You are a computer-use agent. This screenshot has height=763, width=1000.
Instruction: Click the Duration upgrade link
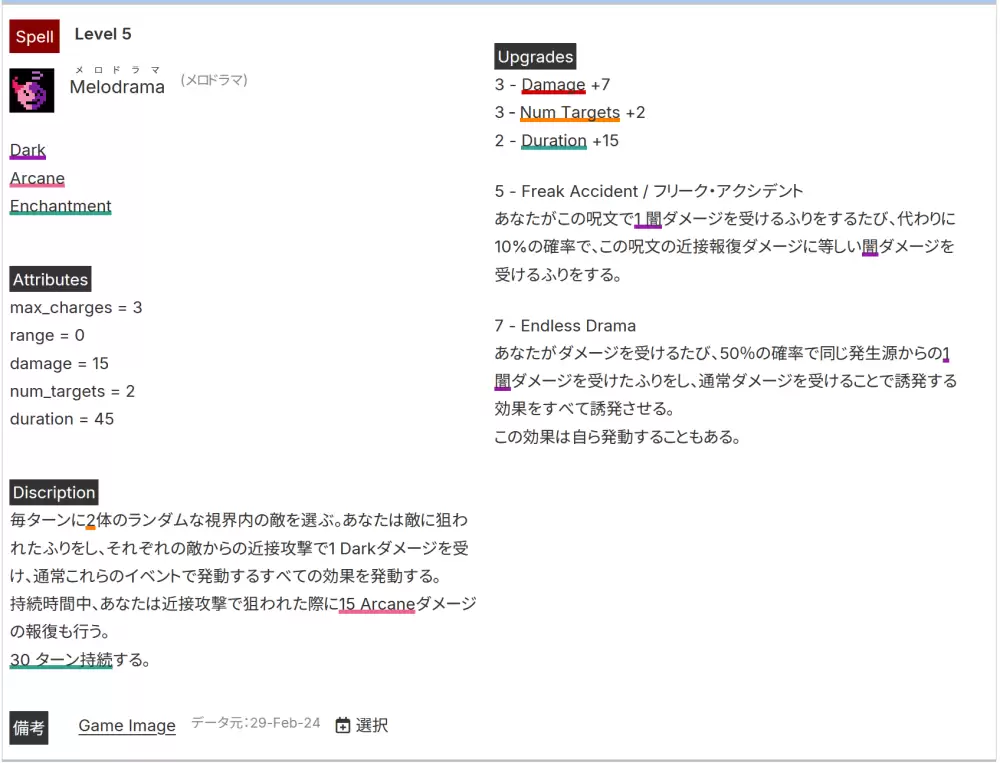(x=553, y=141)
